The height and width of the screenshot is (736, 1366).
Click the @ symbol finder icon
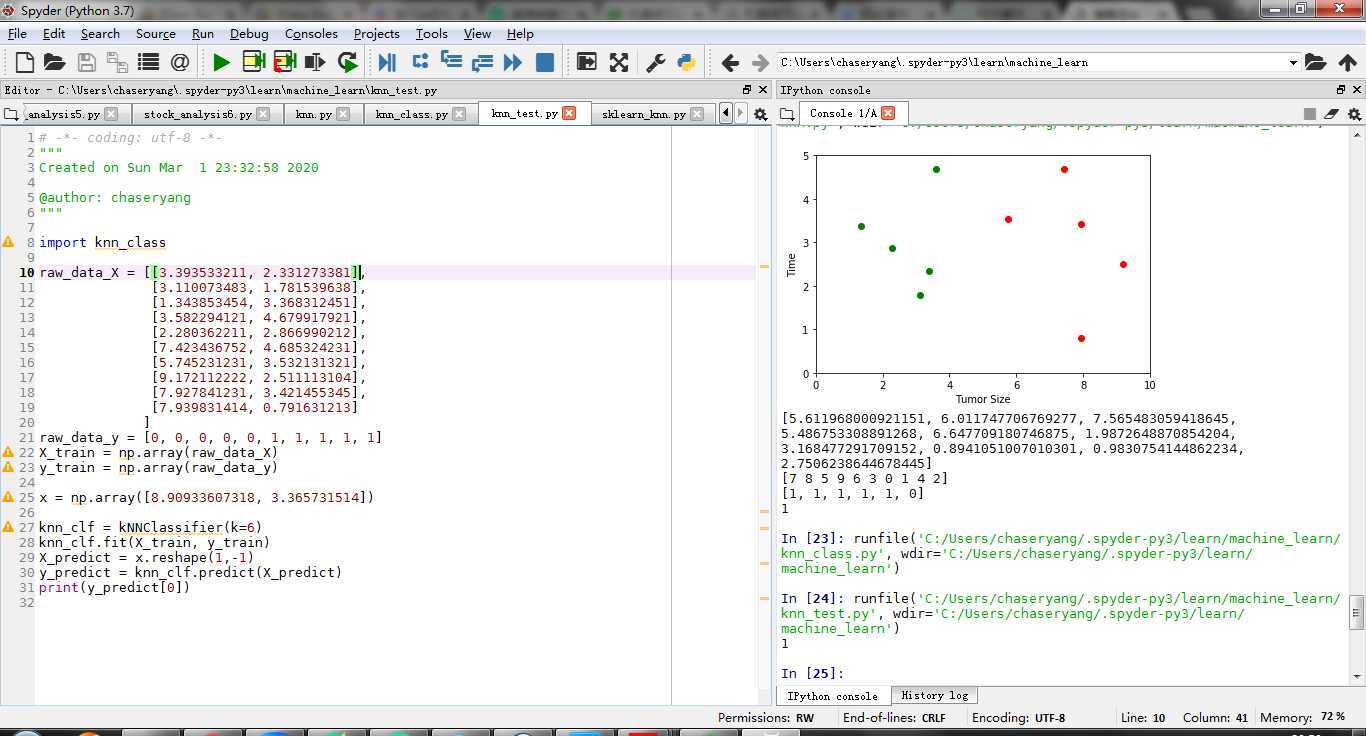pos(180,62)
